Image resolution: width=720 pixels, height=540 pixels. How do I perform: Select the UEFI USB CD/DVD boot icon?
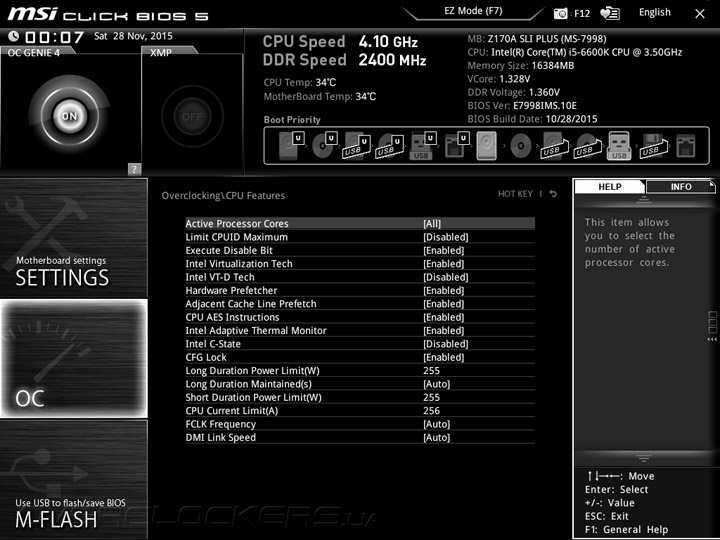coord(390,146)
